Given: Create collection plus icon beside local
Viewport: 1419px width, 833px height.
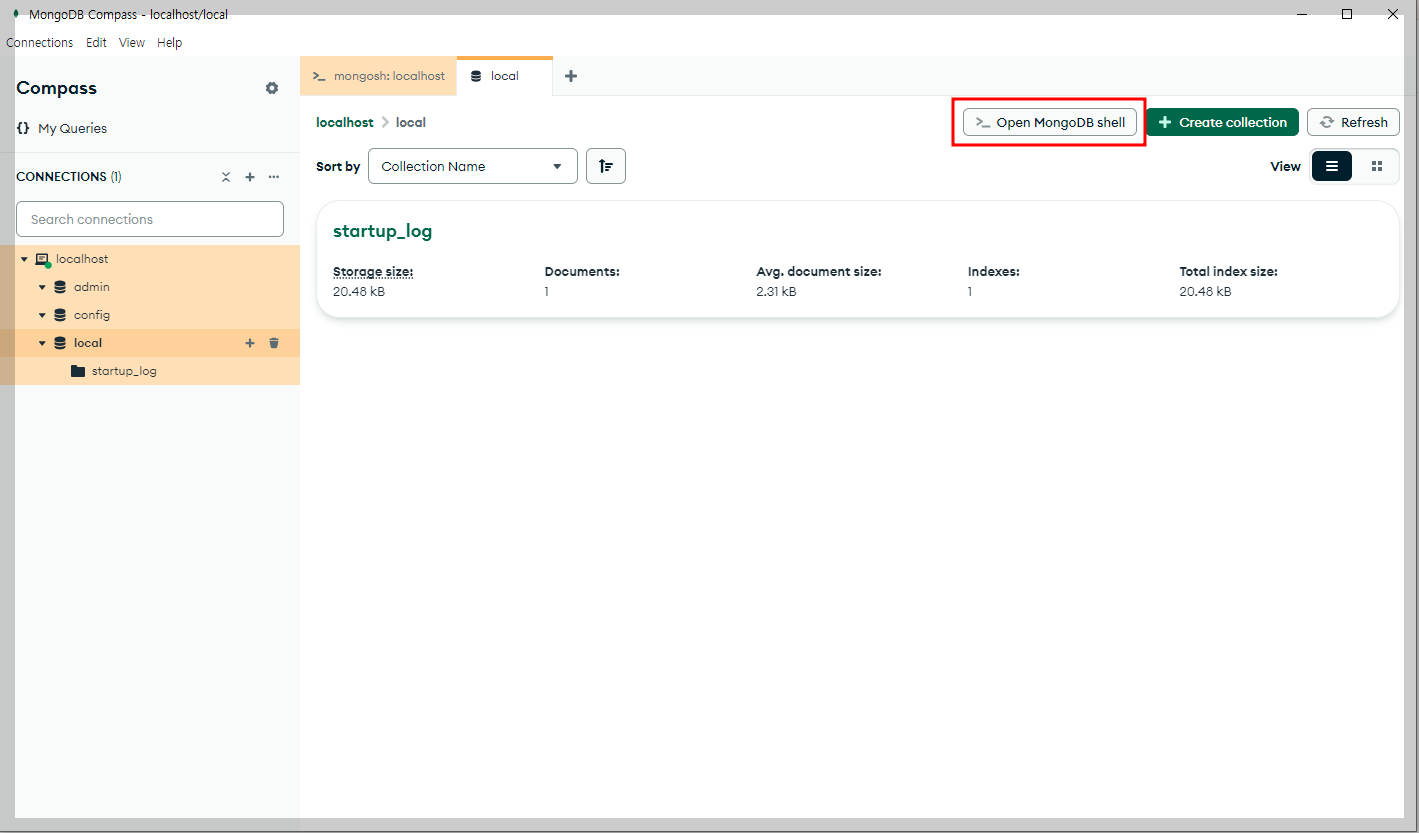Looking at the screenshot, I should 250,343.
